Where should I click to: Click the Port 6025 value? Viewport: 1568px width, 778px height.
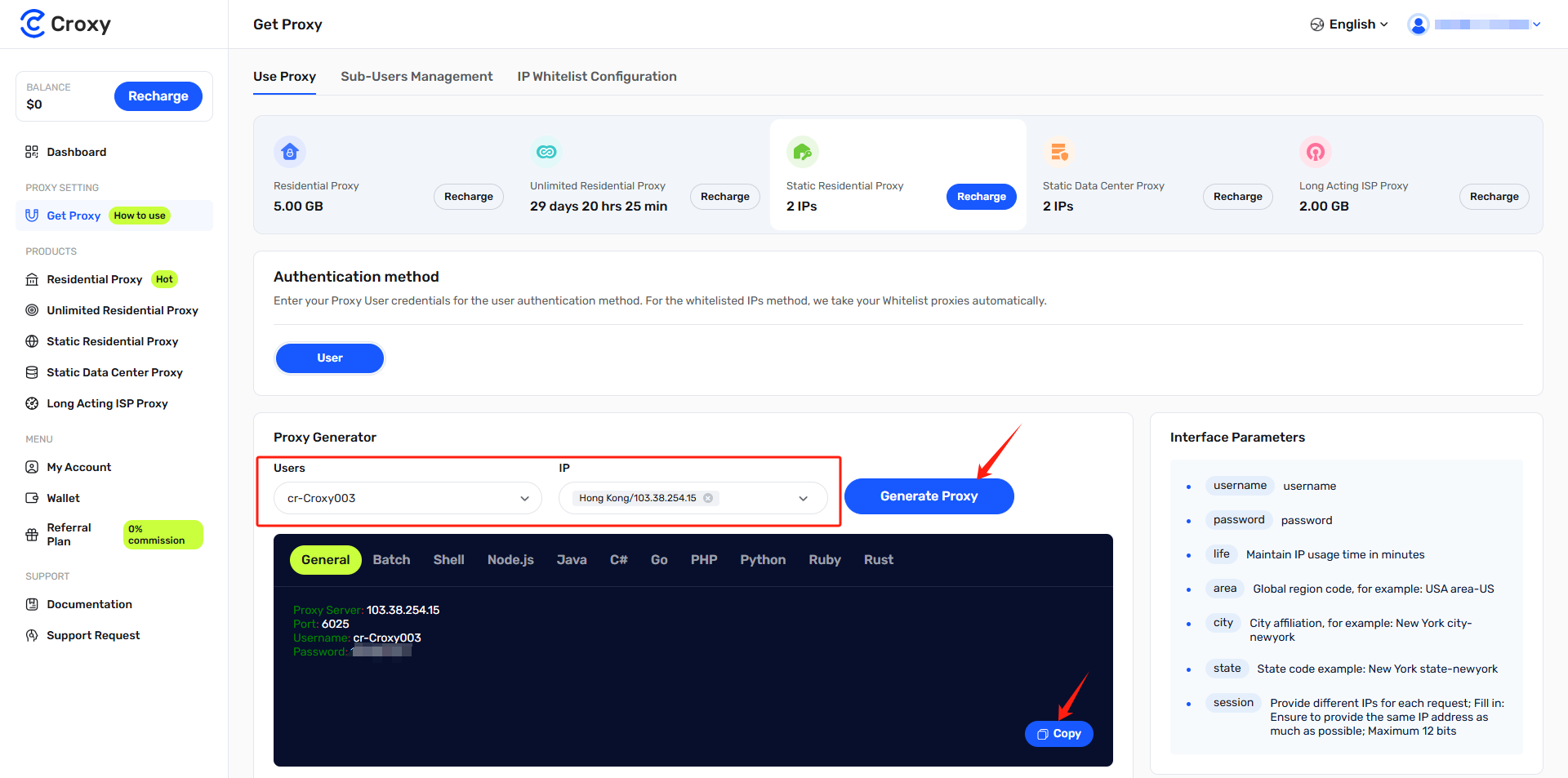[x=335, y=624]
